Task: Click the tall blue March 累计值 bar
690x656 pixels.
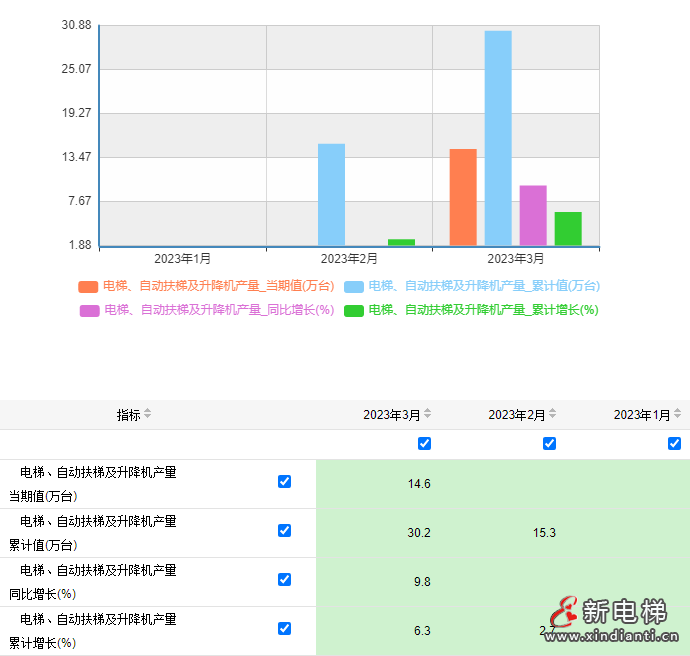Action: pyautogui.click(x=498, y=138)
